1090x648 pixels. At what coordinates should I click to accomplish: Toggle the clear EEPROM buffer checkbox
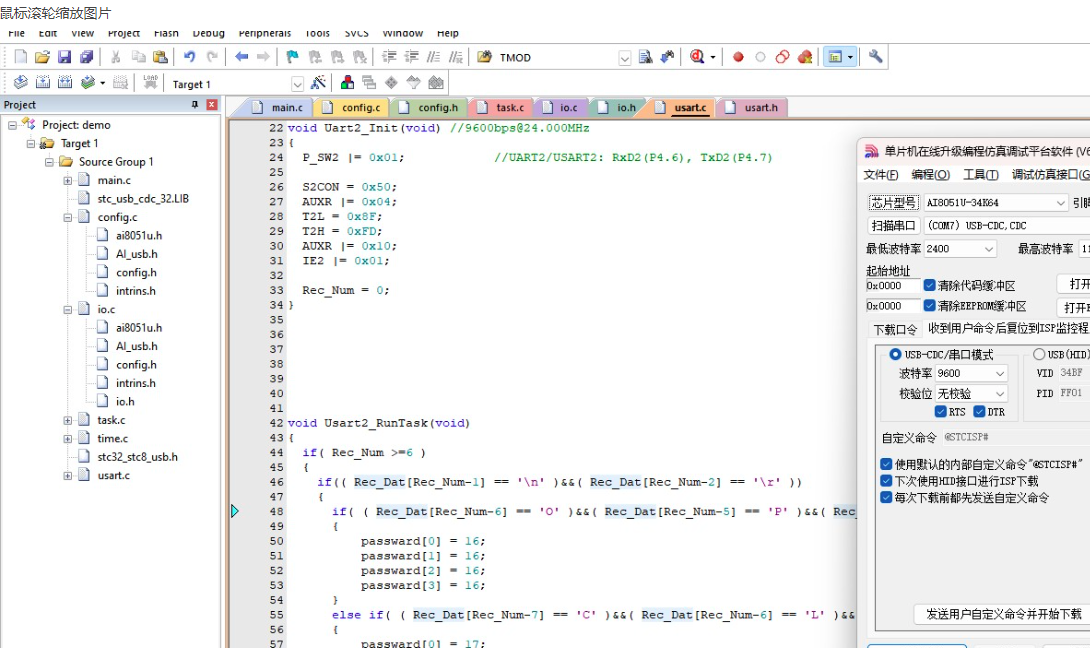tap(929, 305)
